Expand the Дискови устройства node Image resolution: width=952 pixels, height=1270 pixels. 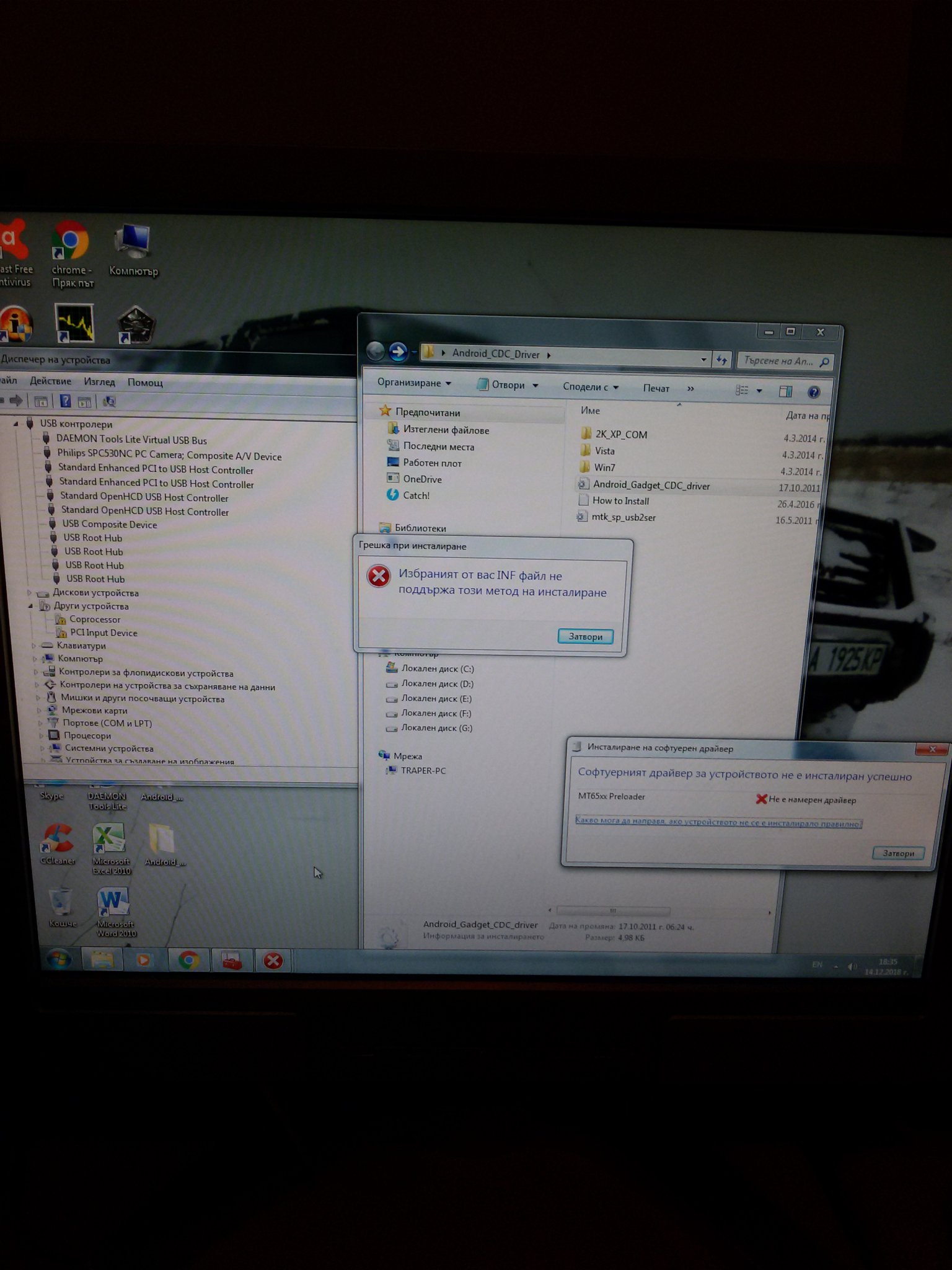click(29, 593)
